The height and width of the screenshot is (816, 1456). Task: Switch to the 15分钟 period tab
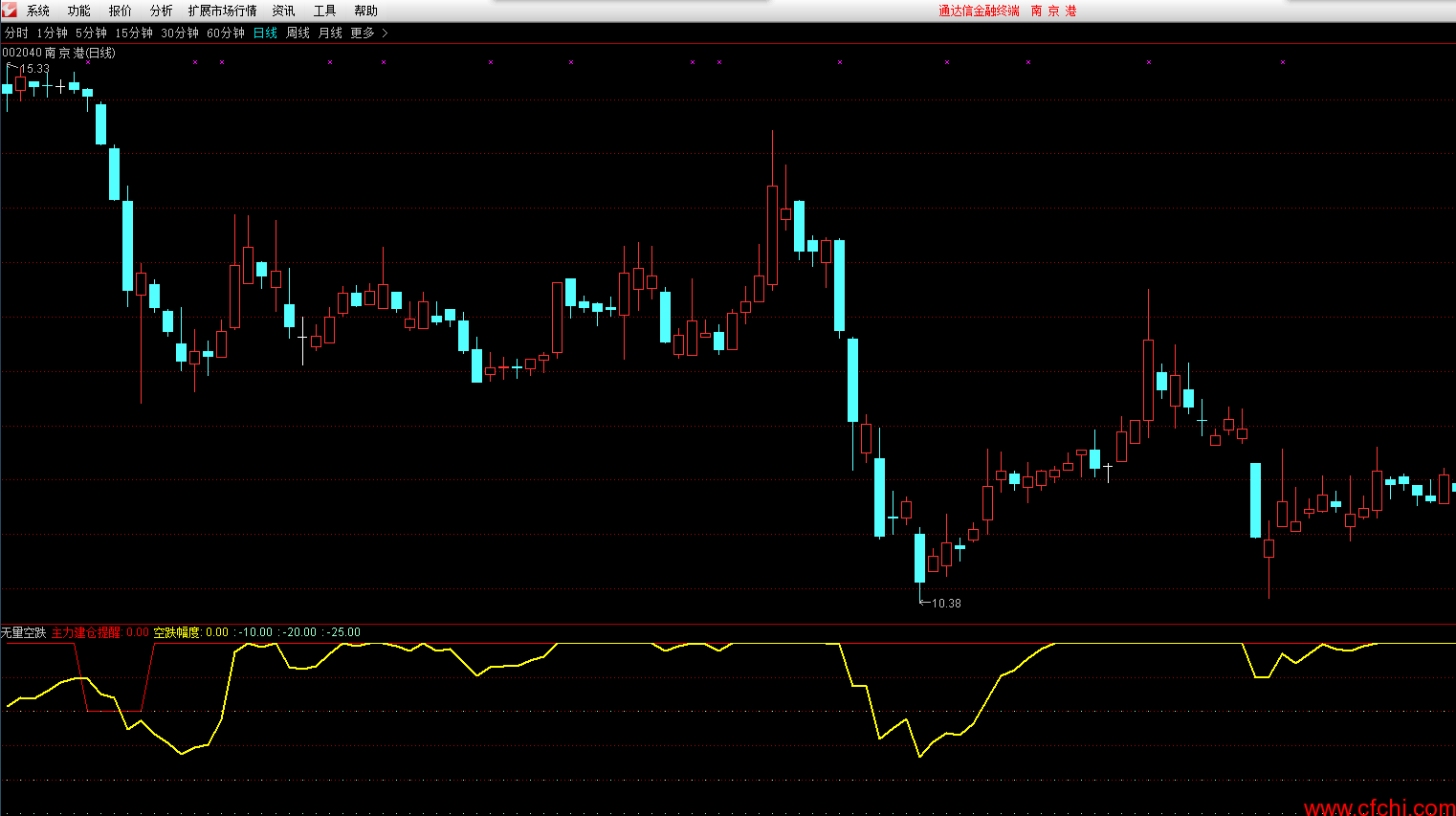click(x=134, y=33)
